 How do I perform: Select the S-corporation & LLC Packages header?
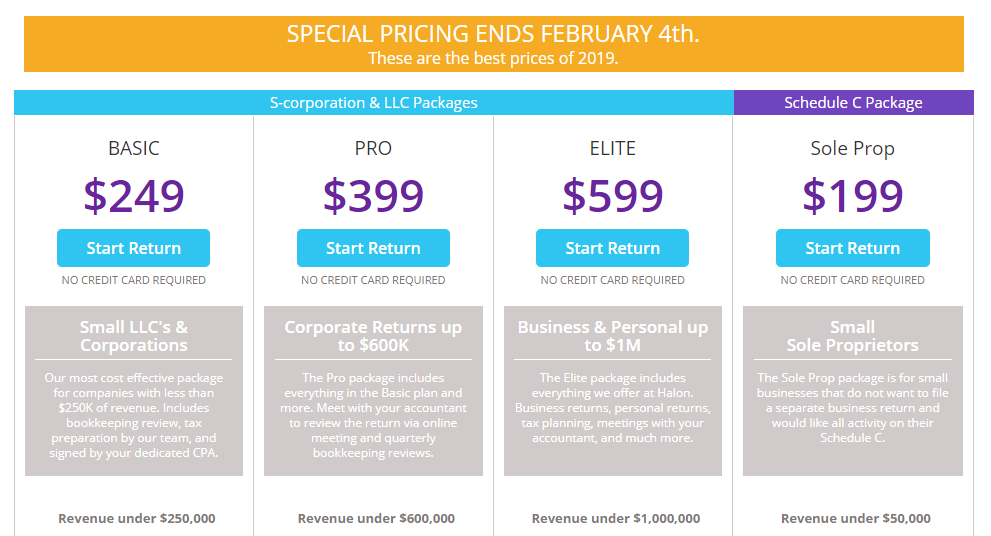click(x=374, y=102)
